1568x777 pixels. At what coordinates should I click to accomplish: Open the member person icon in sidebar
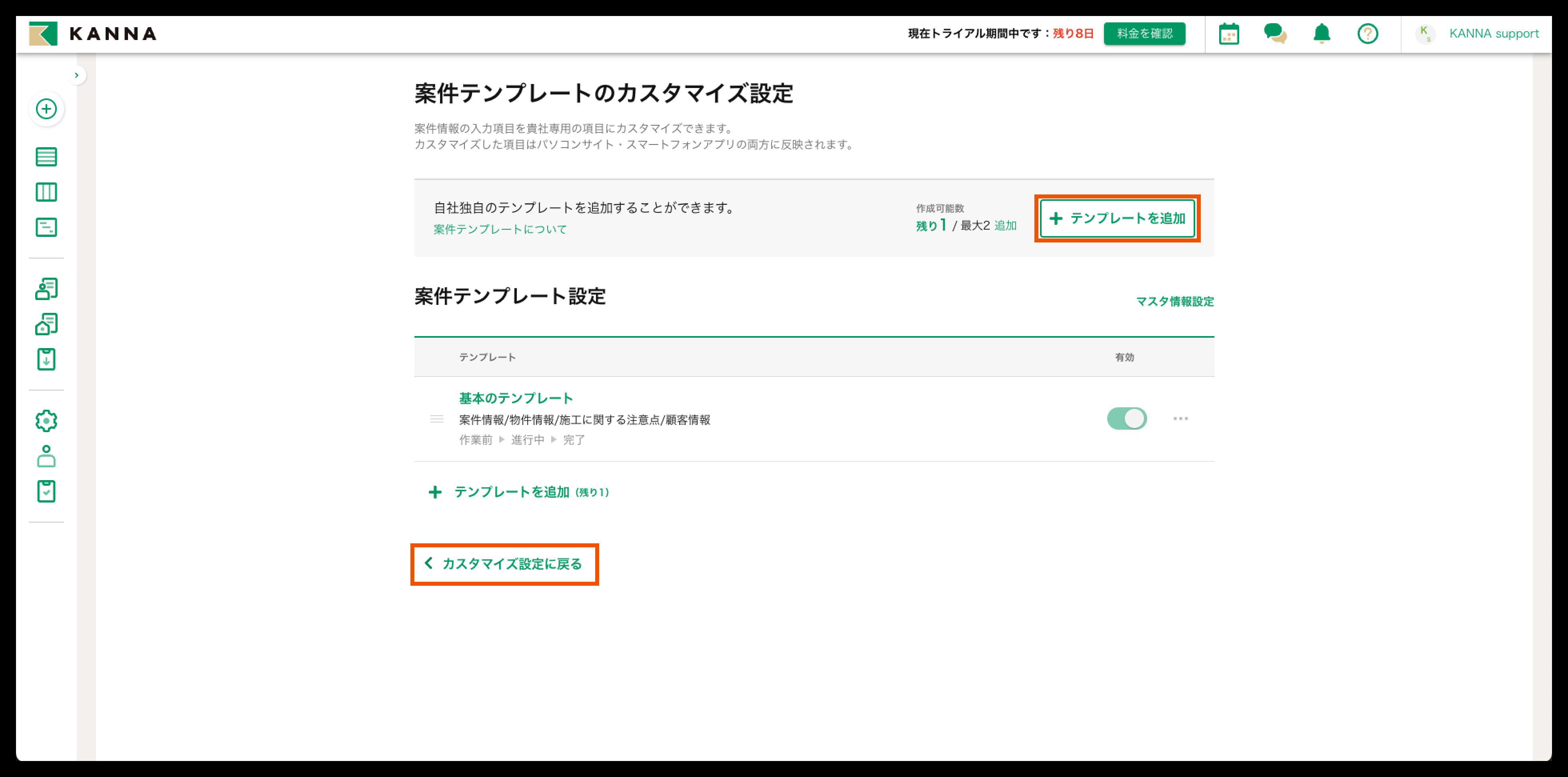46,456
